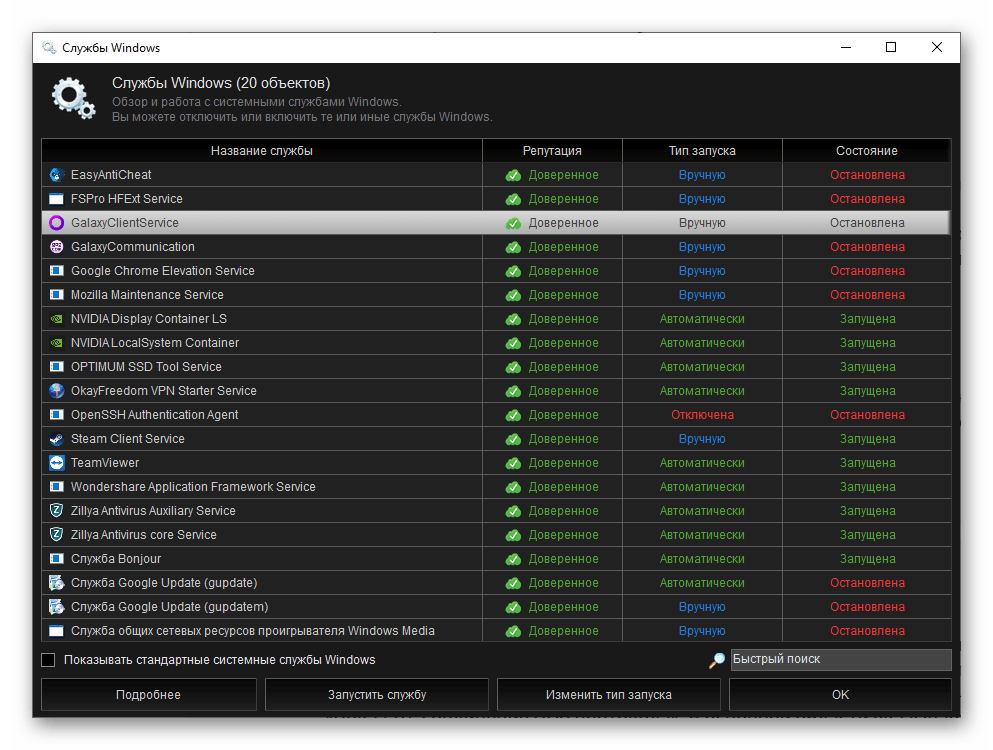993x750 pixels.
Task: Select NVIDIA LocalSystem Container name
Action: (x=155, y=343)
